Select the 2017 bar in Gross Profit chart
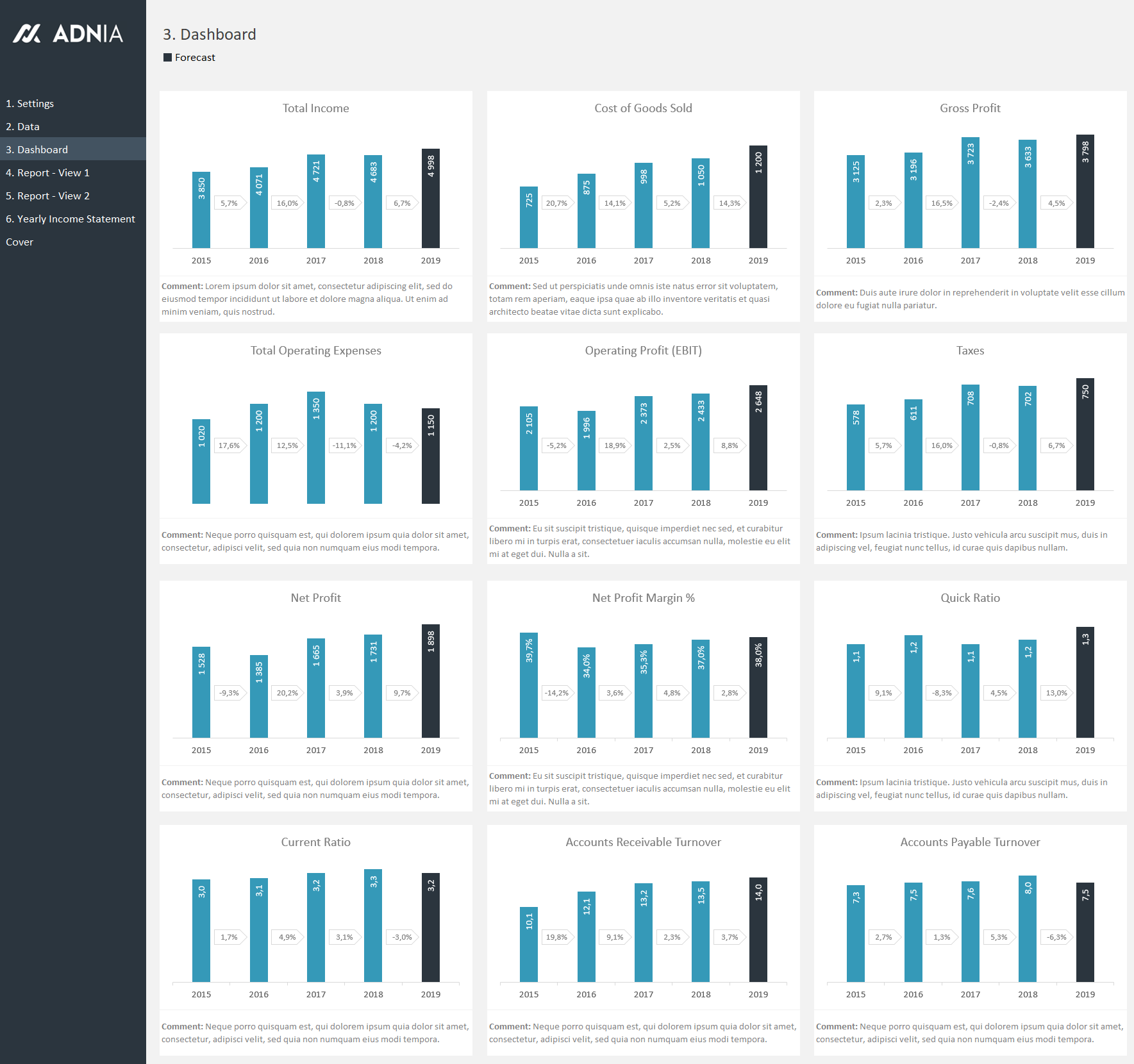Image resolution: width=1134 pixels, height=1064 pixels. pyautogui.click(x=971, y=192)
